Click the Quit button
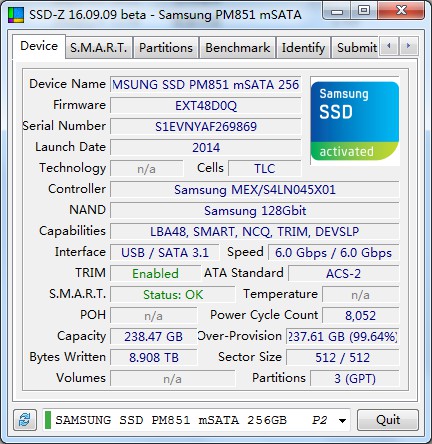Screen dimensions: 432x444 [388, 420]
